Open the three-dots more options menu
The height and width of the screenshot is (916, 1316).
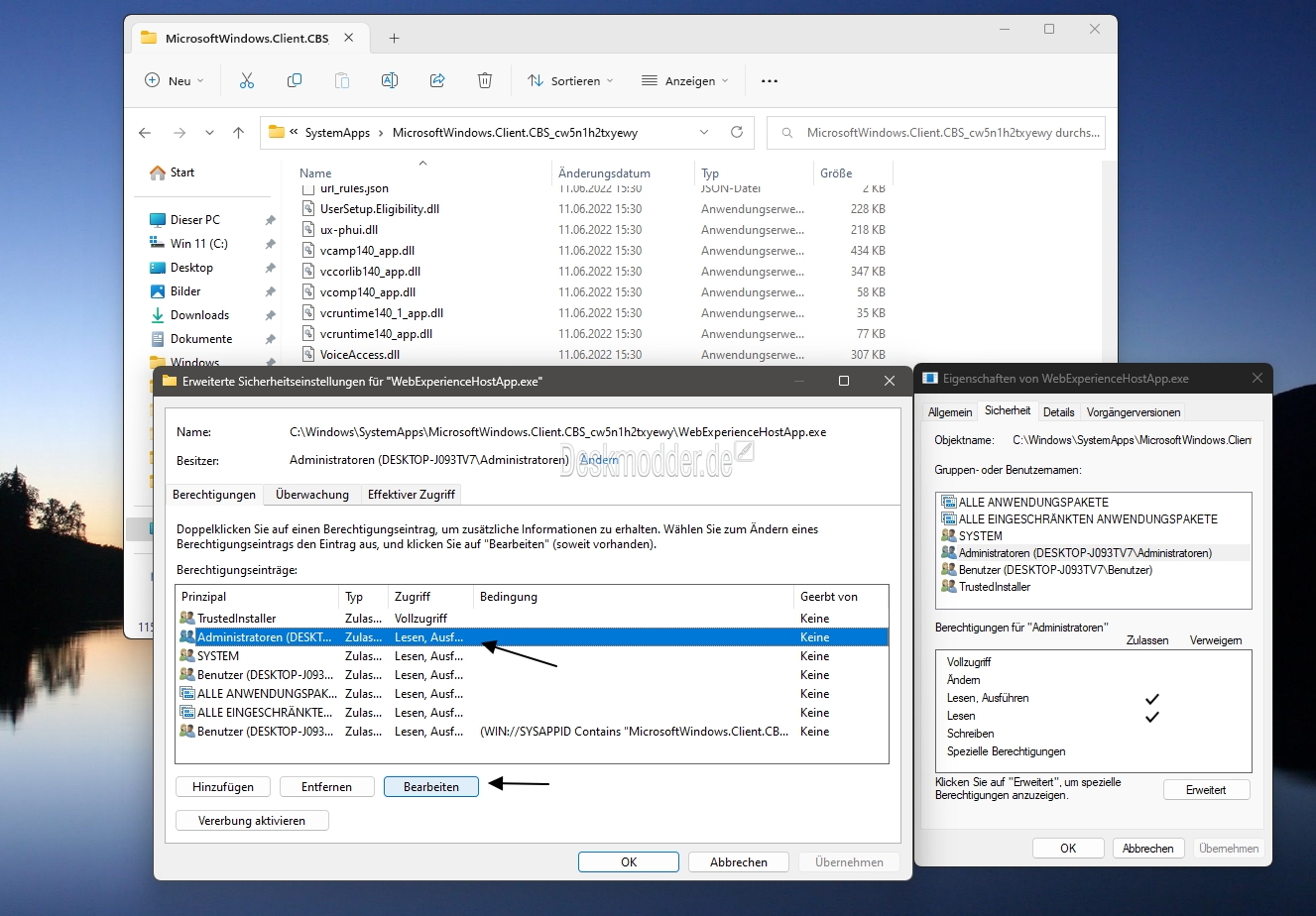[770, 81]
